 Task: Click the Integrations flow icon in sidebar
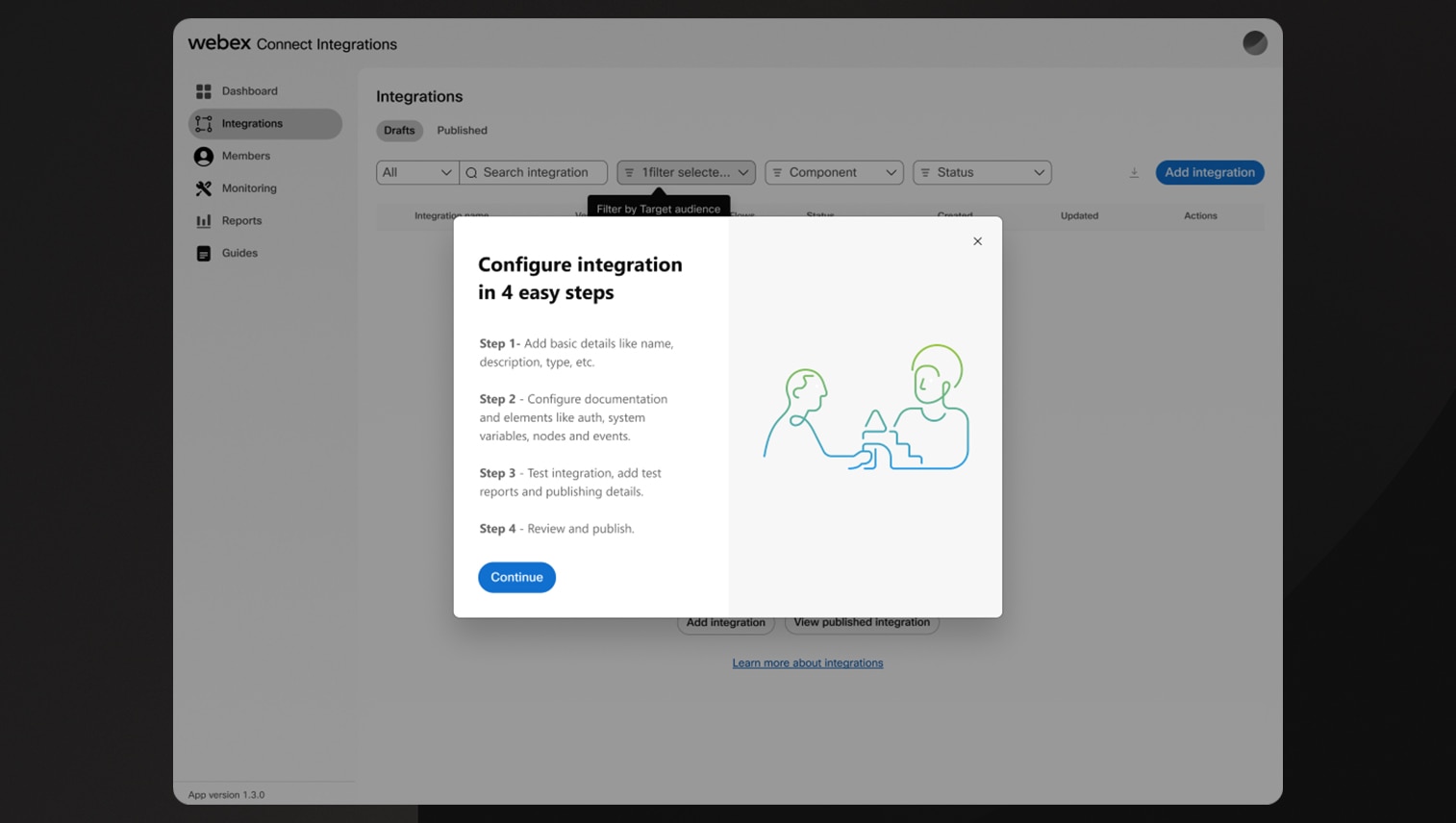pos(203,124)
